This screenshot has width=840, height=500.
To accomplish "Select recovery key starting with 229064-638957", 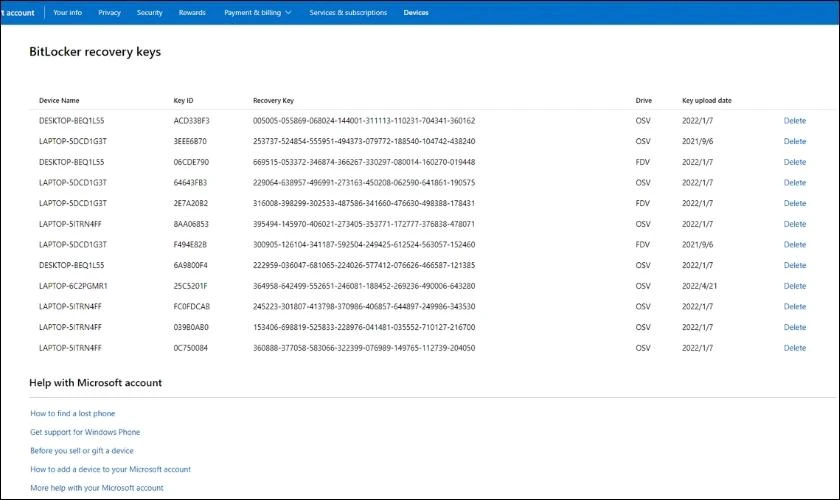I will coord(364,183).
